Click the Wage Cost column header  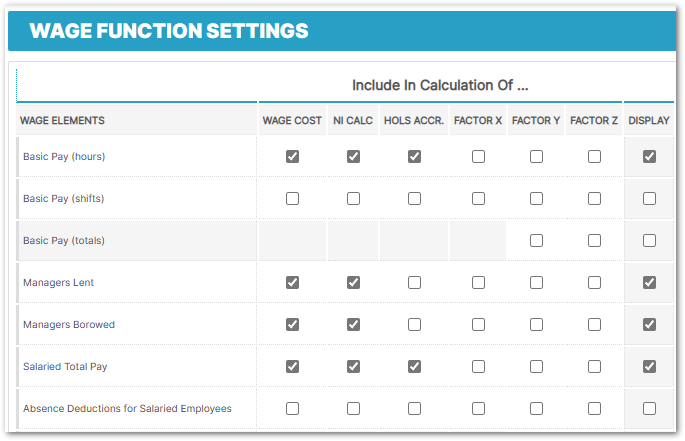pyautogui.click(x=292, y=121)
